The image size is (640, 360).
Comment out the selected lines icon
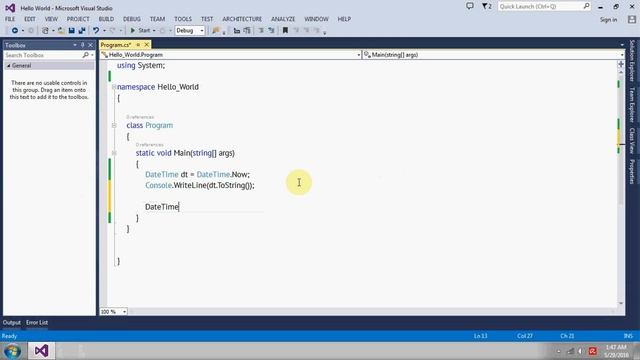[x=261, y=31]
